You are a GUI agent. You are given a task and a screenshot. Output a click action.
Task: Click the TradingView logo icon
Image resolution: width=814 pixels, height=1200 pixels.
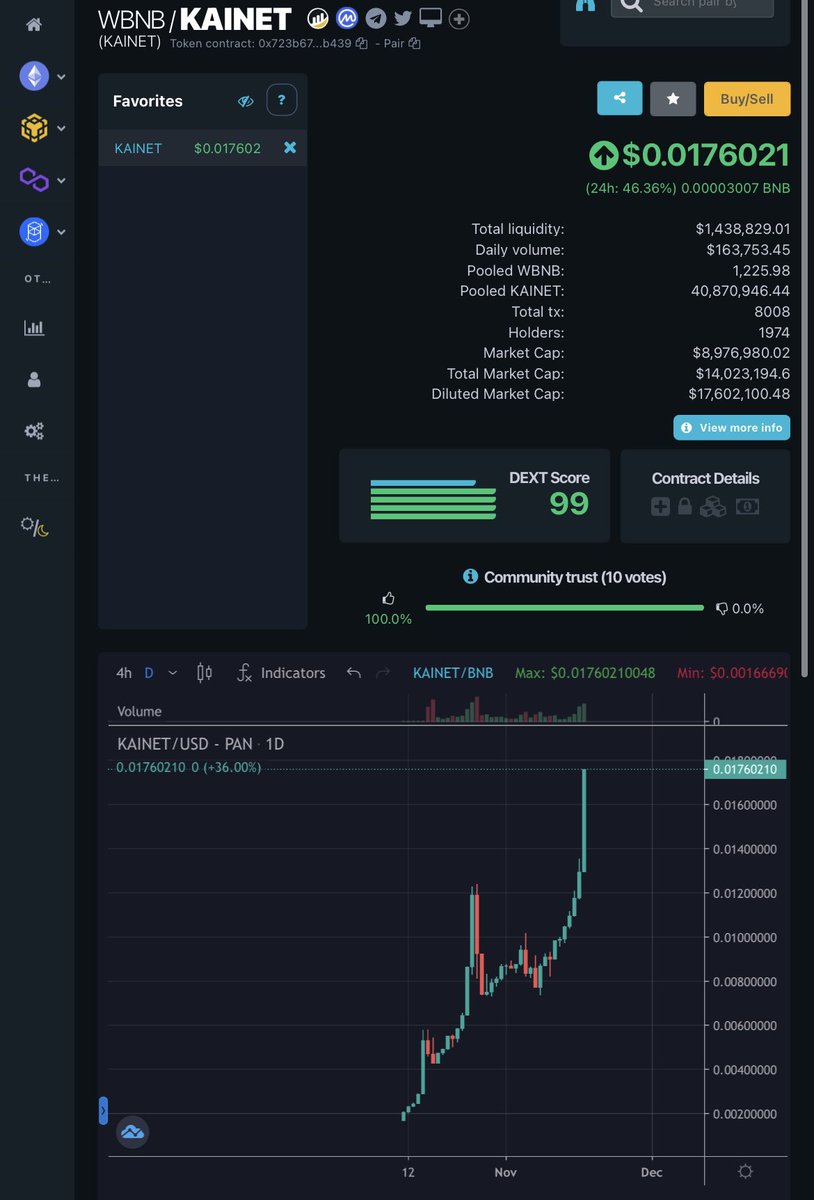pos(133,1132)
